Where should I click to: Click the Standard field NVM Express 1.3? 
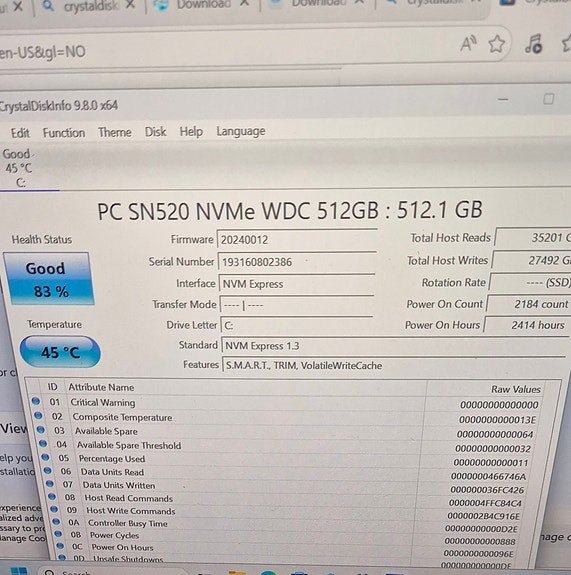(x=394, y=346)
